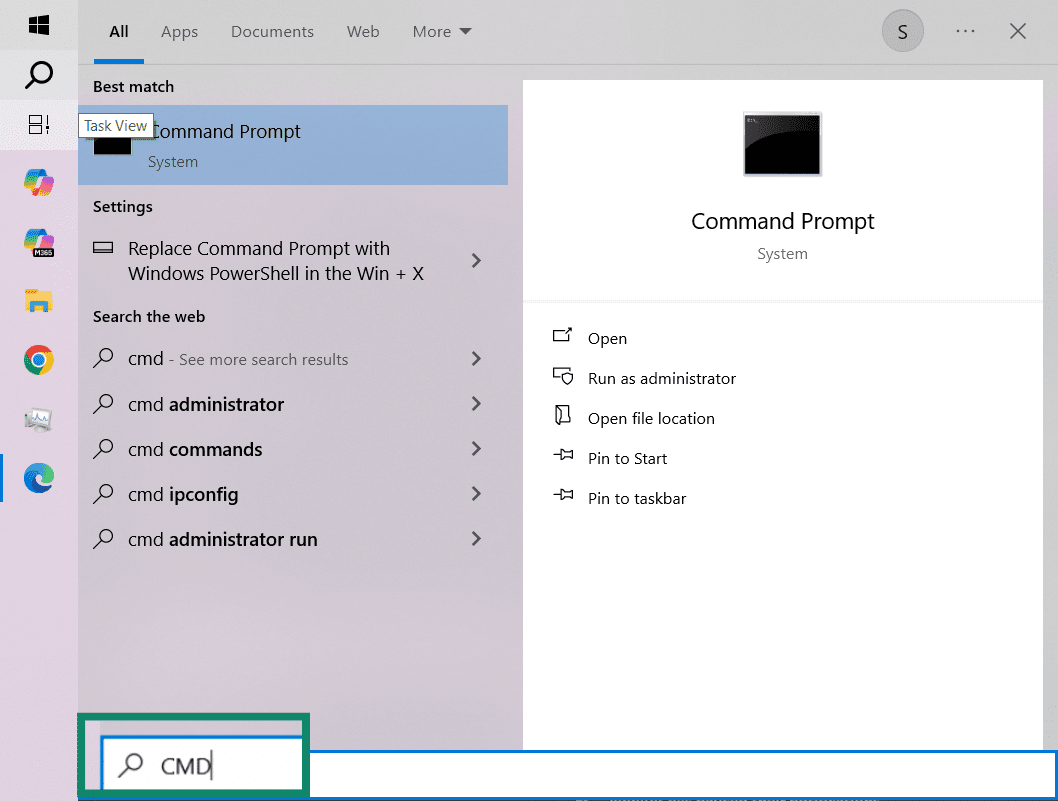The height and width of the screenshot is (801, 1058).
Task: Click the Command Prompt preview thumbnail
Action: (782, 143)
